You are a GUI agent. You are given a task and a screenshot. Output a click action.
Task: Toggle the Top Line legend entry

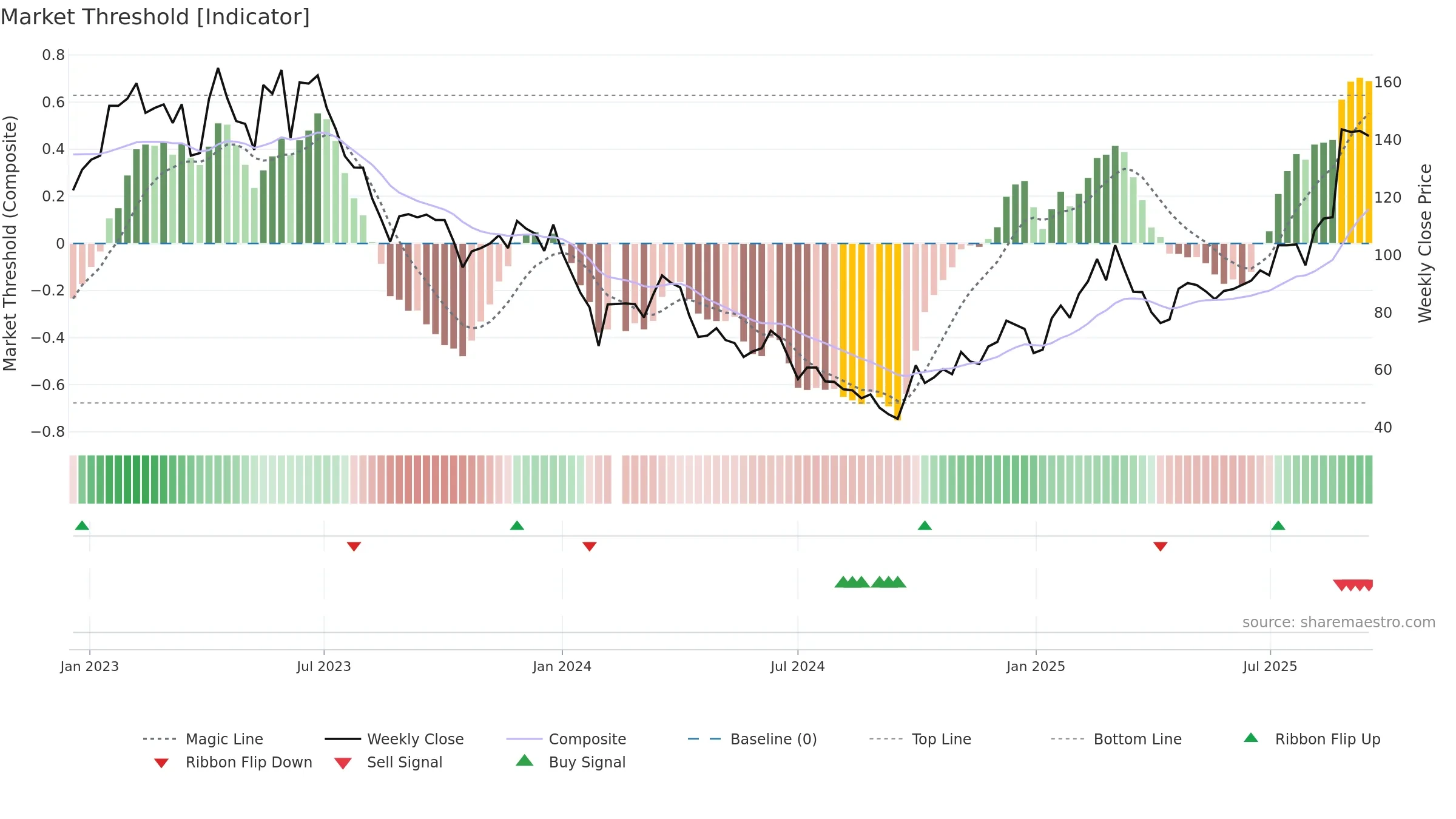(x=920, y=739)
